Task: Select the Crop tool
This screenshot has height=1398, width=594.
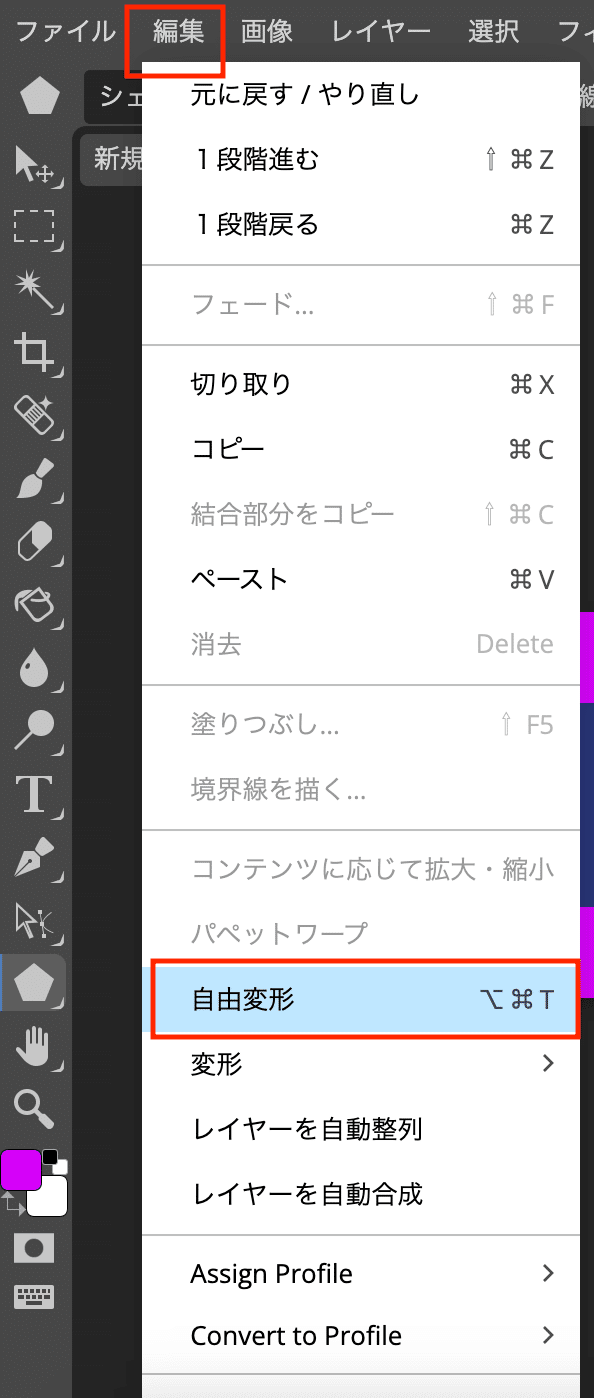Action: (34, 354)
